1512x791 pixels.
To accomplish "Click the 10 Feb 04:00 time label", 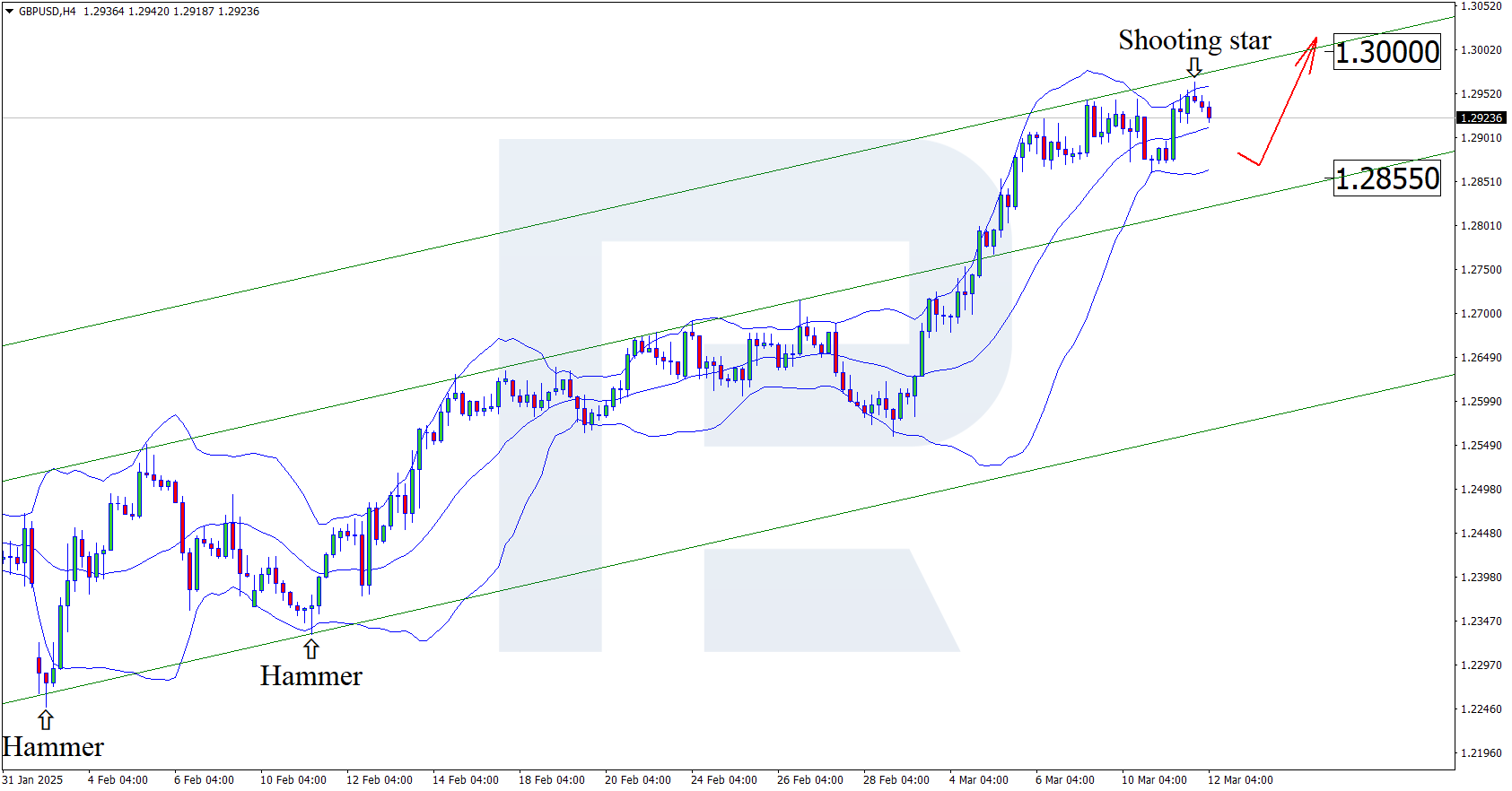I will [x=293, y=780].
